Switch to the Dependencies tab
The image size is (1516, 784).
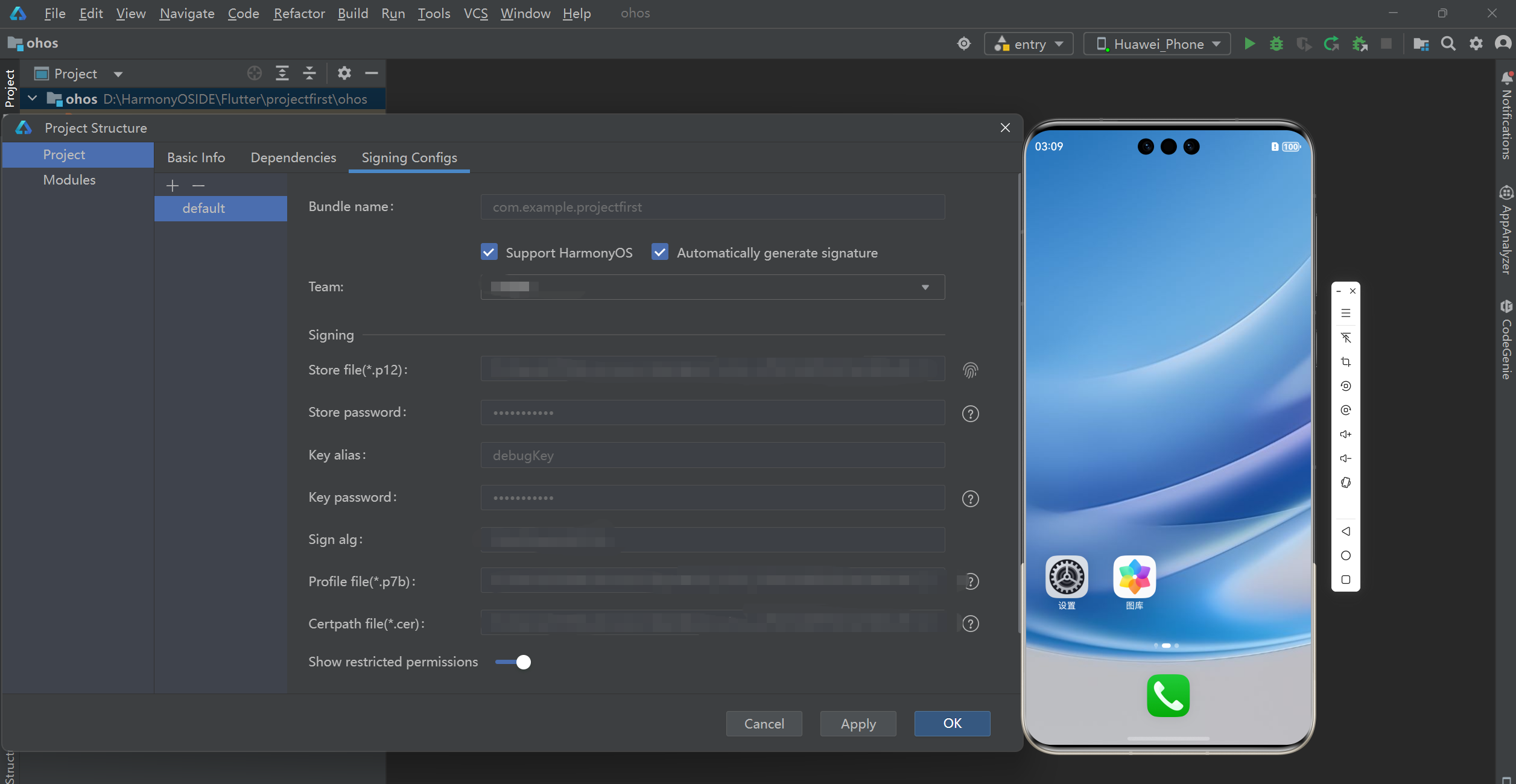point(293,157)
